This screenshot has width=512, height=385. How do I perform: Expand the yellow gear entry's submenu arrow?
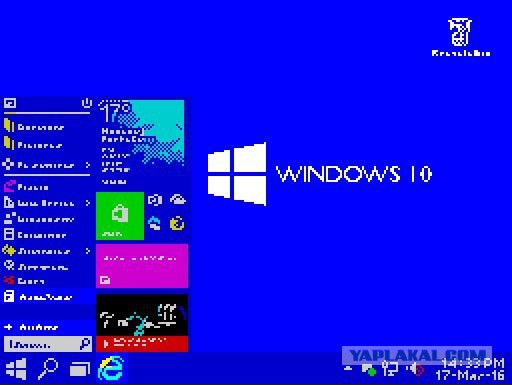coord(88,251)
